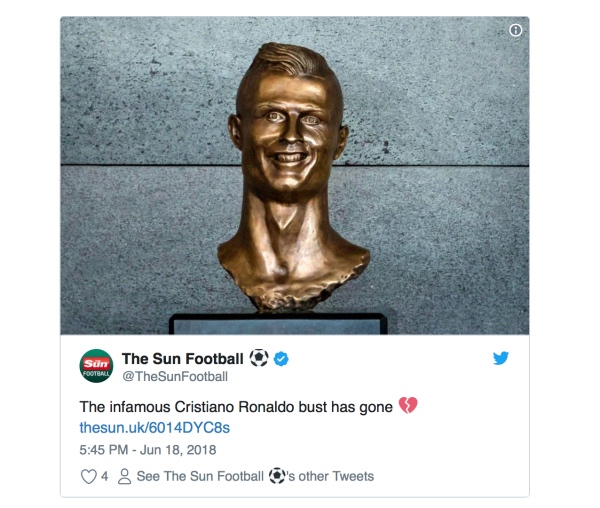
Task: Like the tweet with the heart icon
Action: point(88,476)
